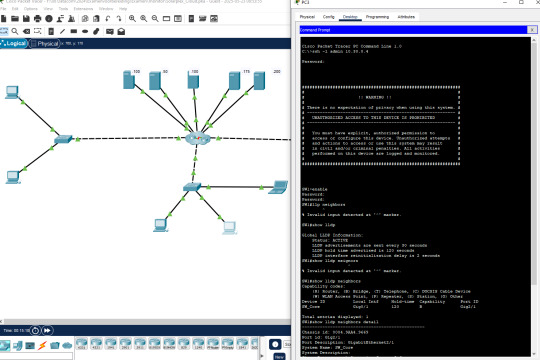Open the Config tab in PC window

328,17
